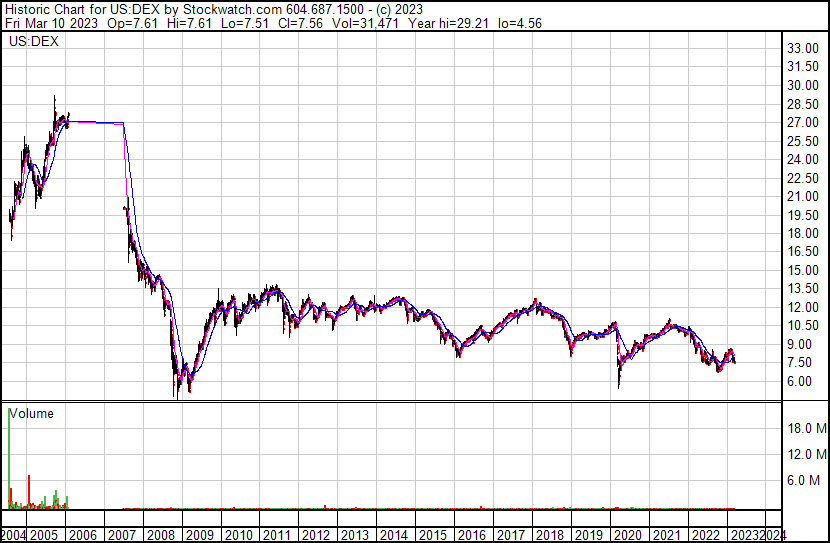
Task: Click the Vol=31,471 volume value
Action: [365, 23]
